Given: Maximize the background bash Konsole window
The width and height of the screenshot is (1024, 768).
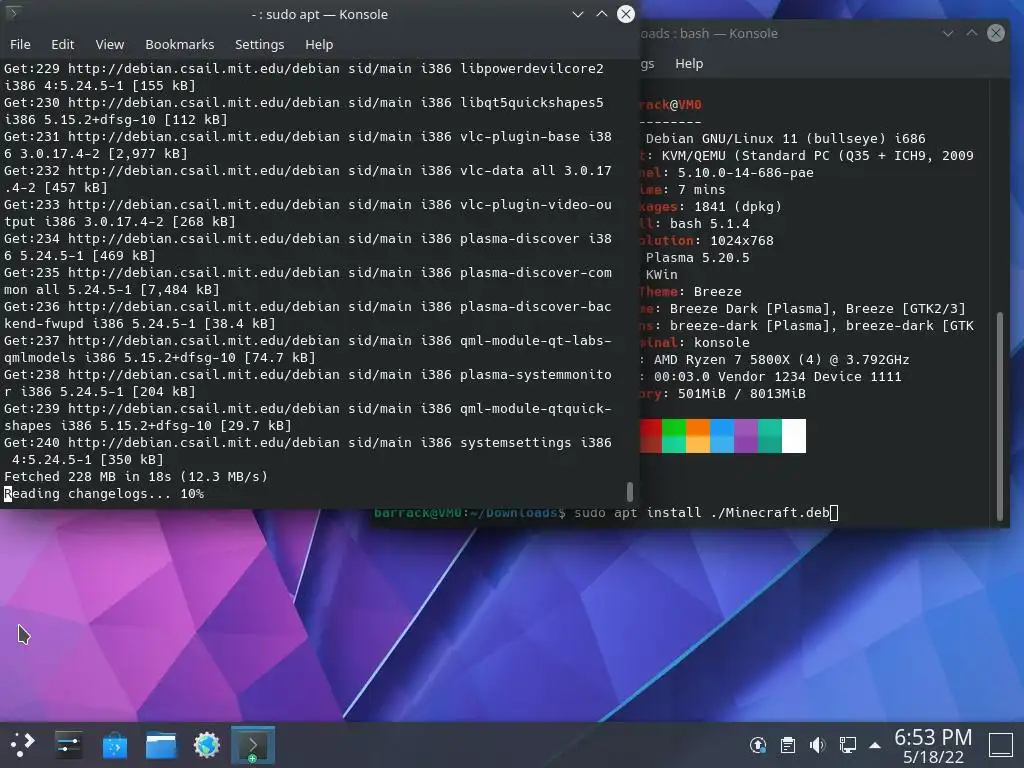Looking at the screenshot, I should click(972, 33).
